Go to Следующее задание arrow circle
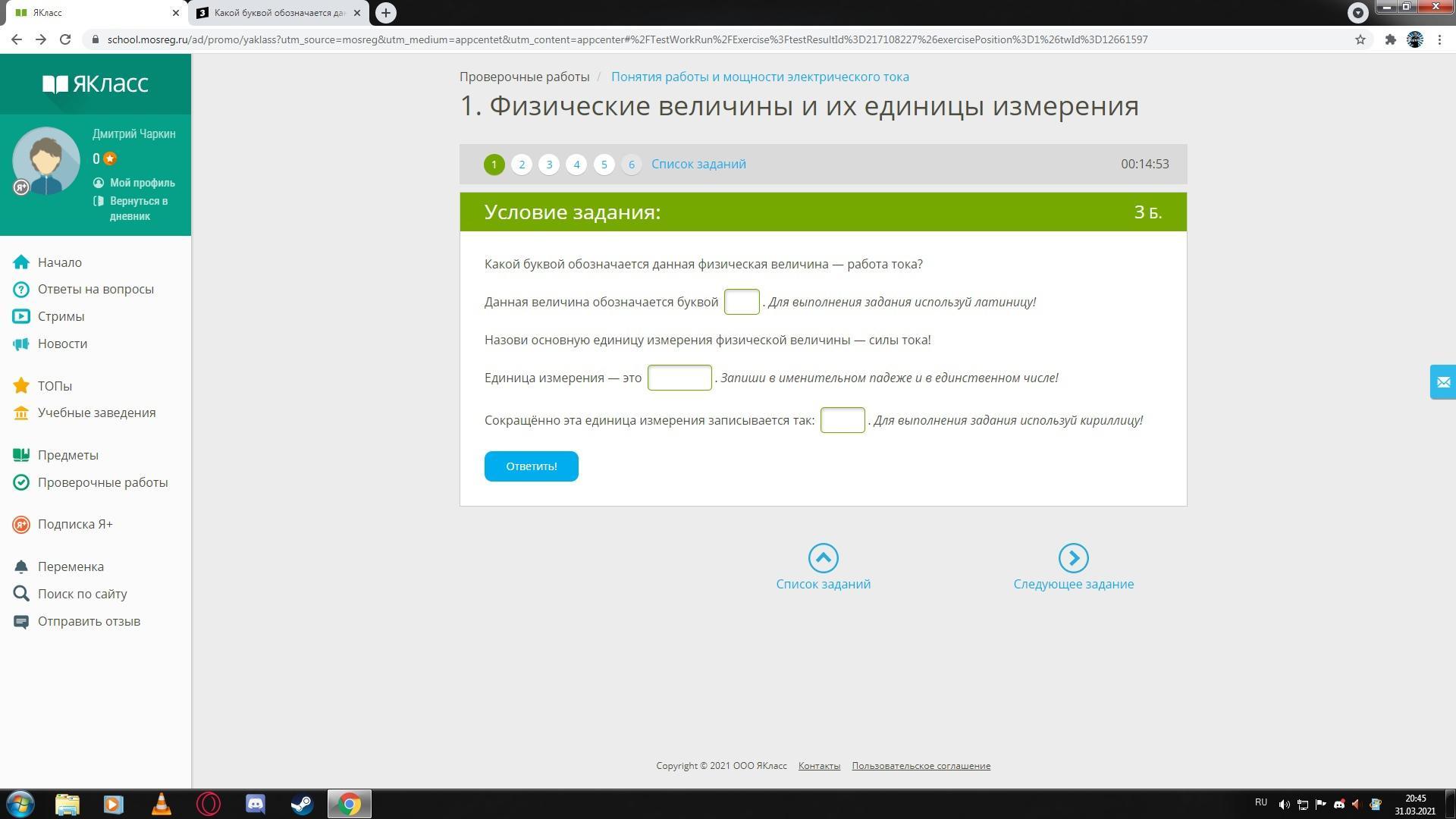This screenshot has width=1456, height=819. 1073,558
